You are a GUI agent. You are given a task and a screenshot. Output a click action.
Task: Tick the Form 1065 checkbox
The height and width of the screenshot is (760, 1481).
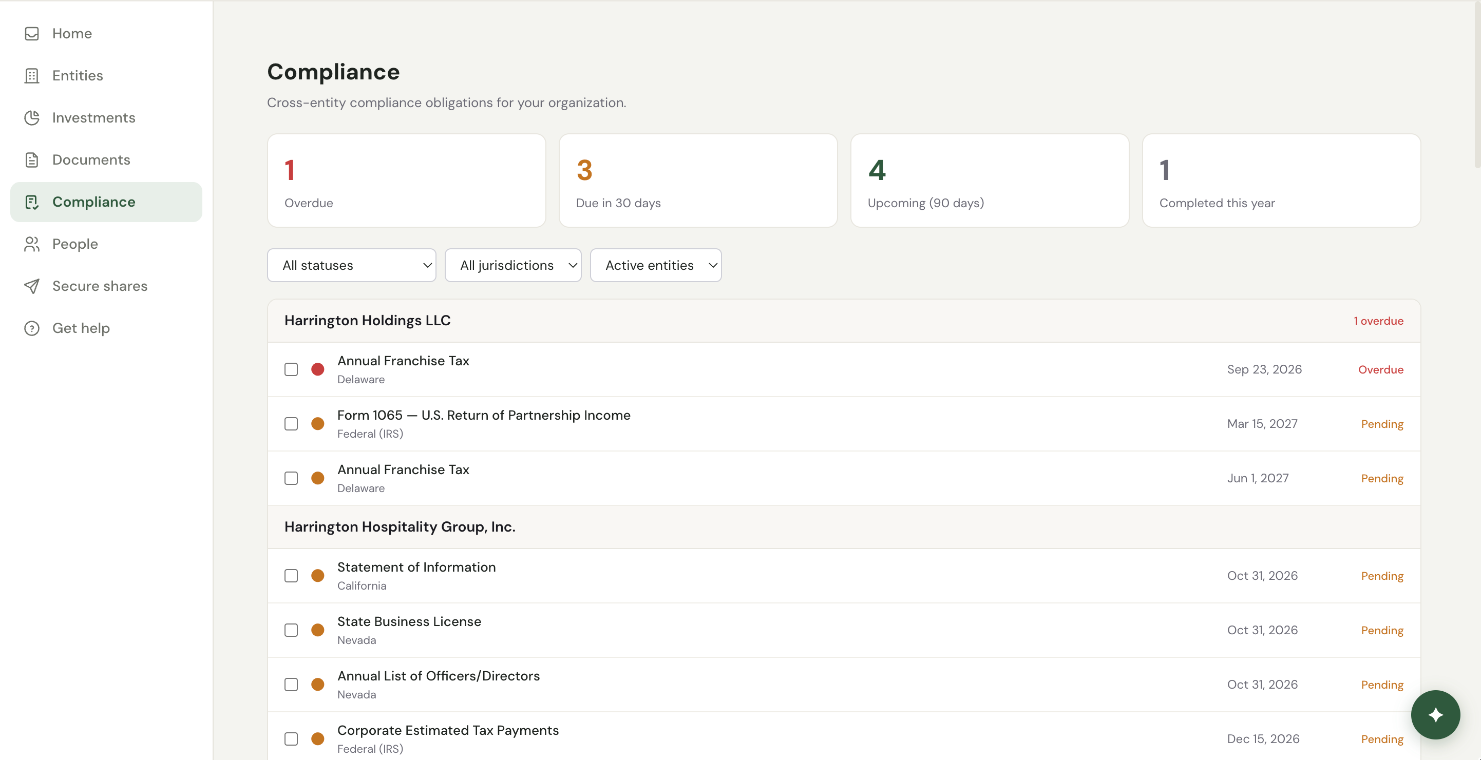[291, 424]
